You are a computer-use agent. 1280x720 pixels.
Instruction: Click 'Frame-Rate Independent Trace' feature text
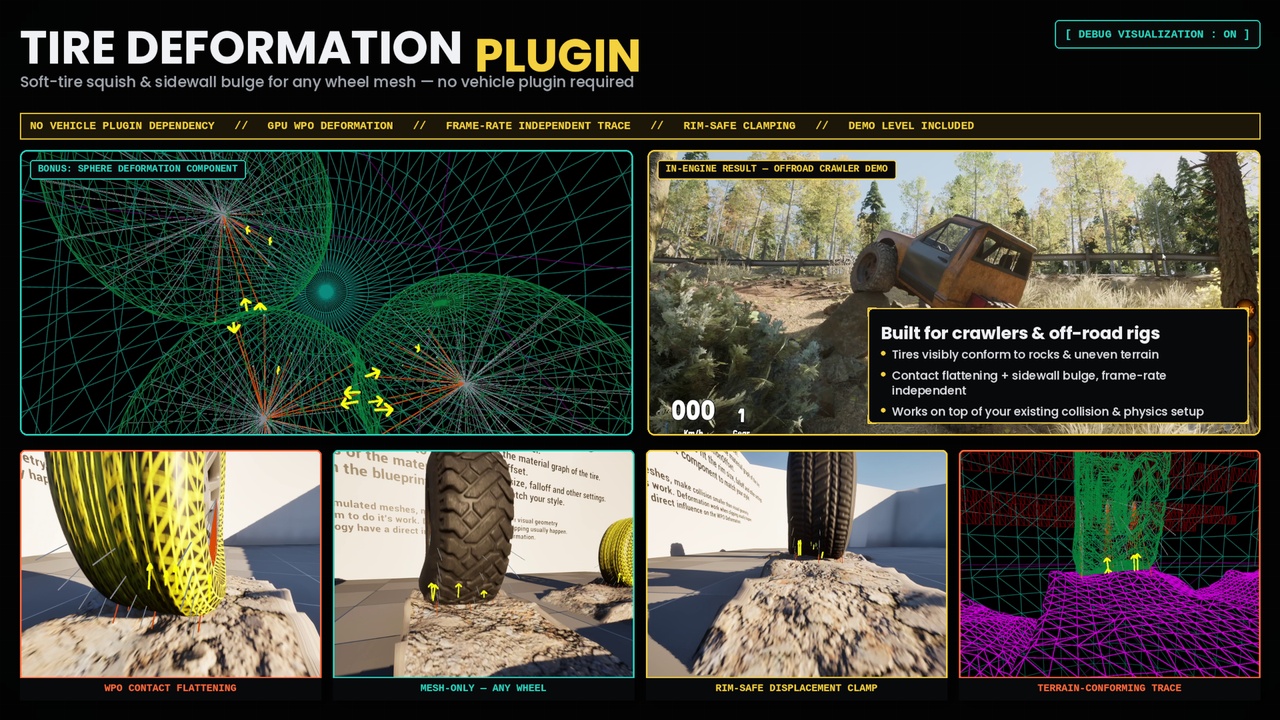click(538, 126)
